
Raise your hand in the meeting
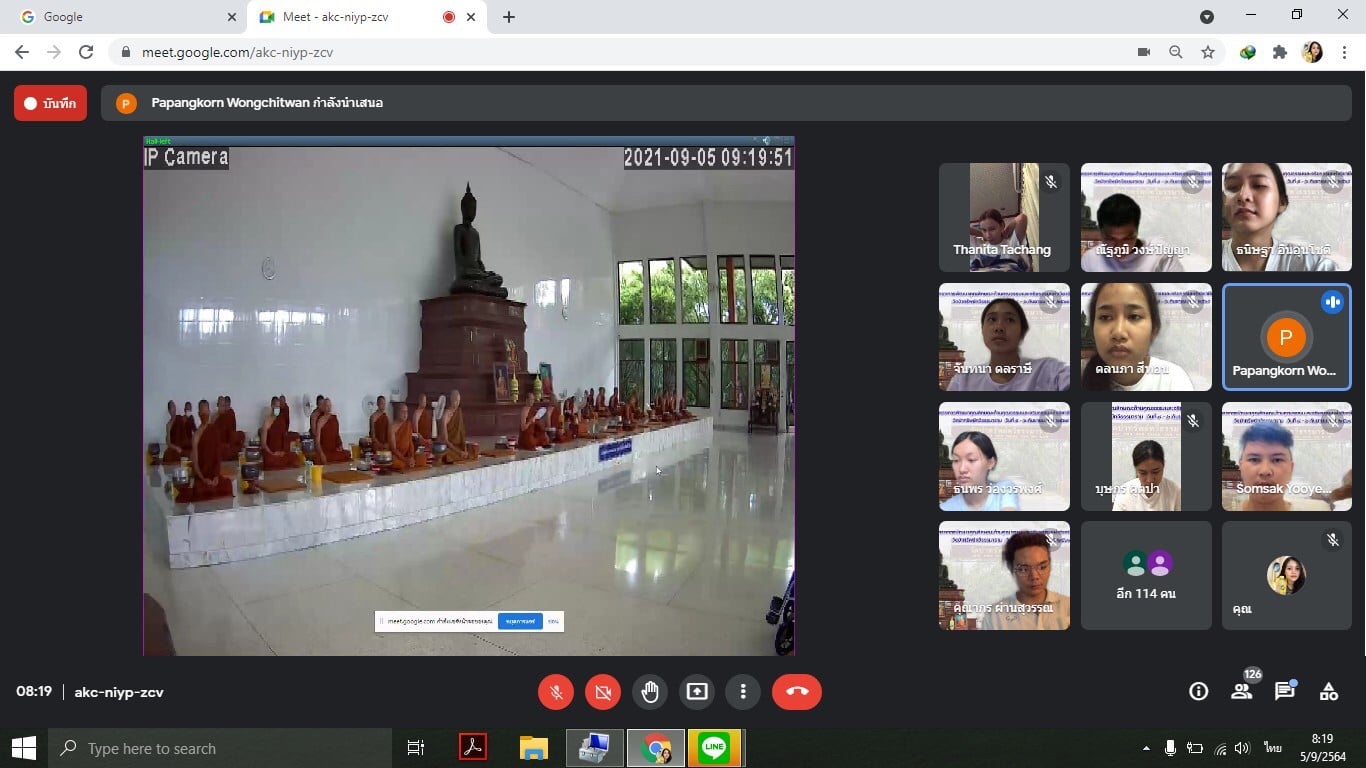pyautogui.click(x=650, y=691)
